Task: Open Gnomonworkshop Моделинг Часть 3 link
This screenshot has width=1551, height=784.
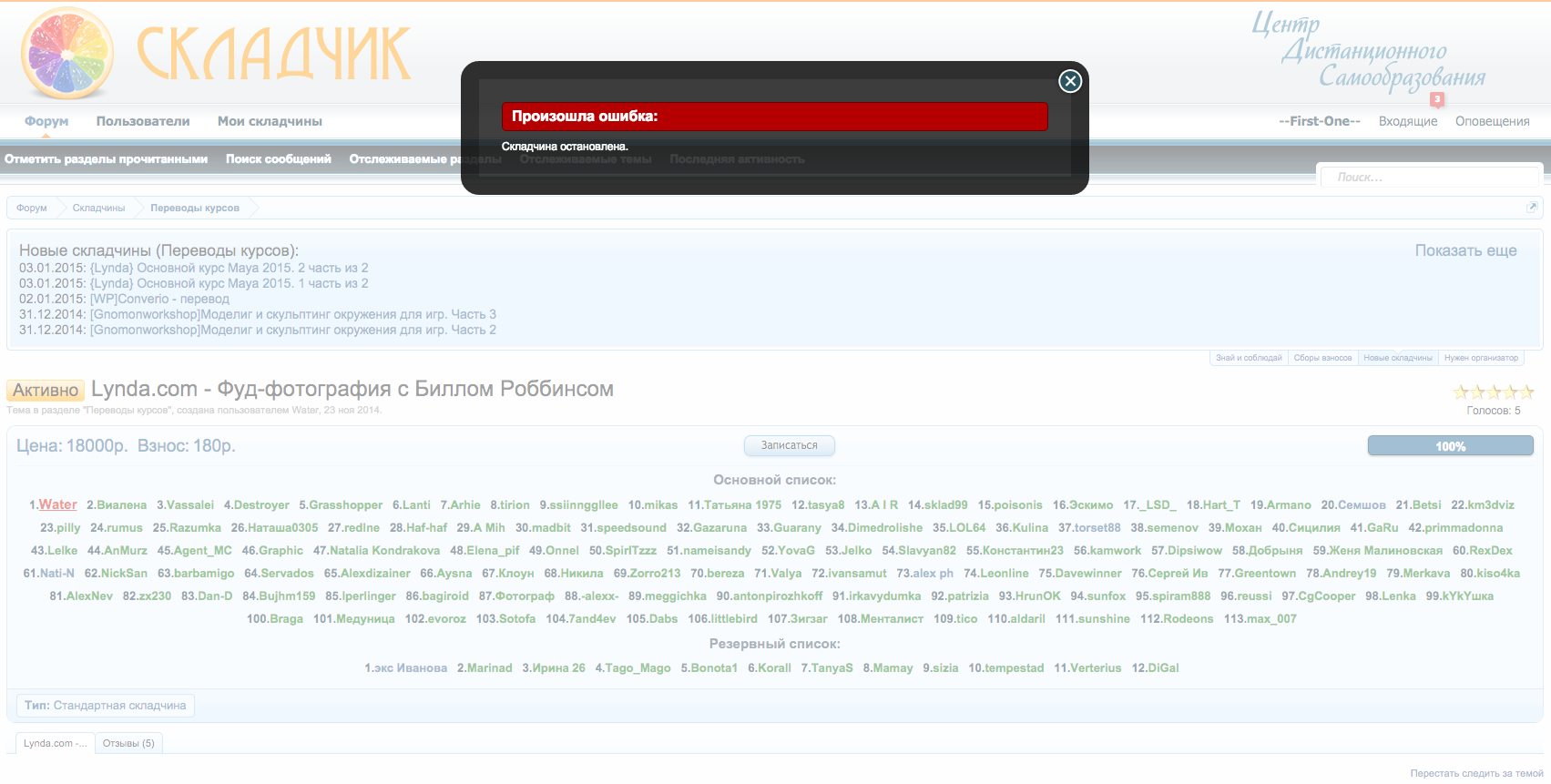Action: pyautogui.click(x=293, y=314)
